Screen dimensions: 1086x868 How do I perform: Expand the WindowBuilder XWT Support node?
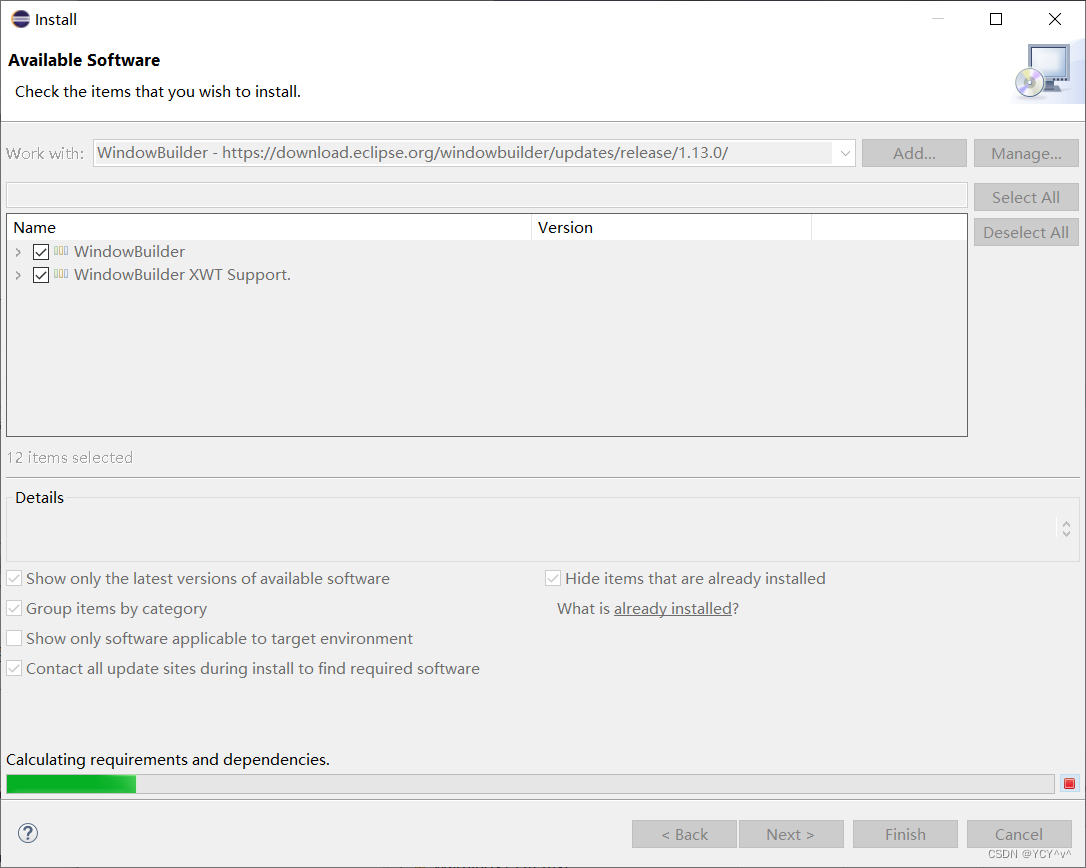(18, 275)
